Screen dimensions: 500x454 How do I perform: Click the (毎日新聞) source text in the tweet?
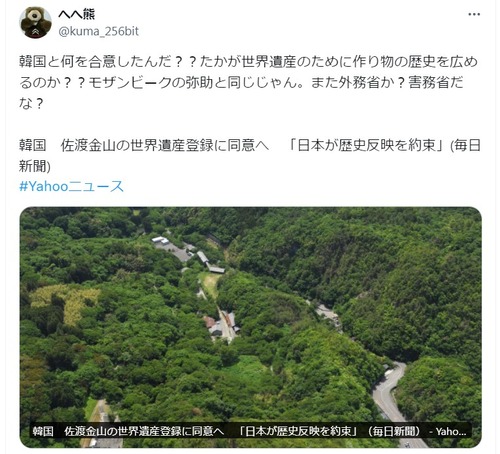[x=465, y=145]
